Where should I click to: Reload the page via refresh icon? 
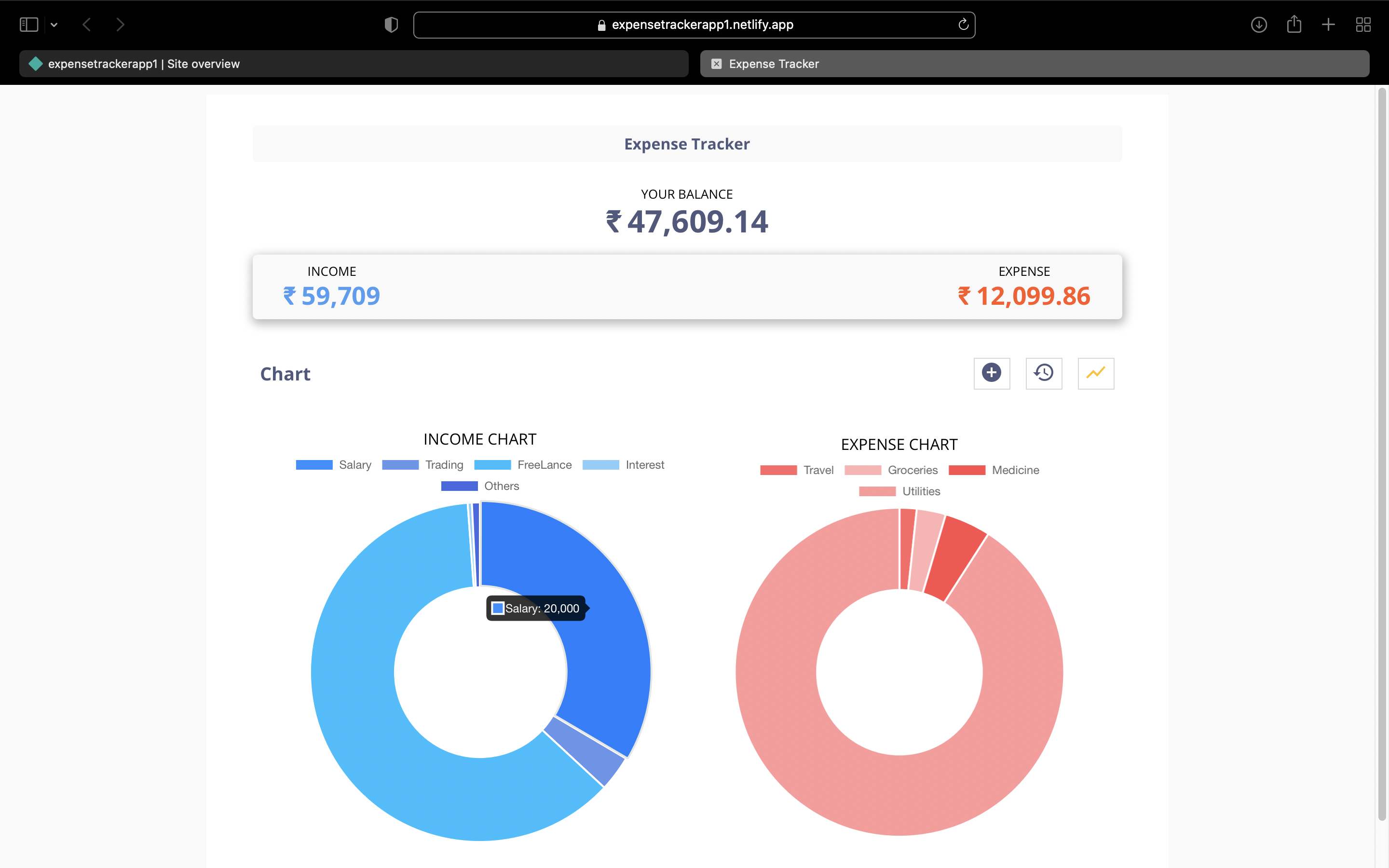963,25
